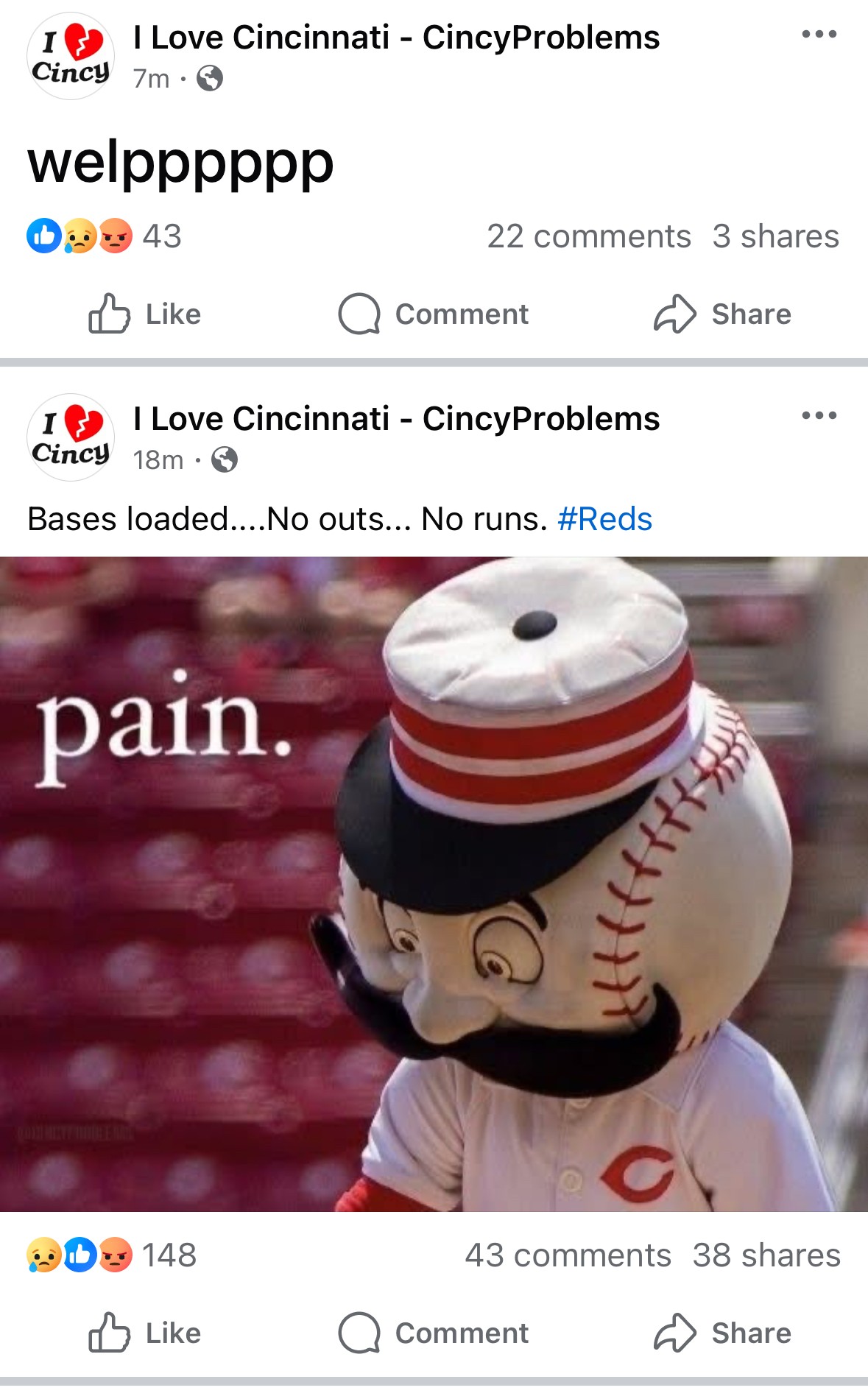This screenshot has height=1396, width=868.
Task: Open the 22 comments list
Action: pyautogui.click(x=589, y=236)
